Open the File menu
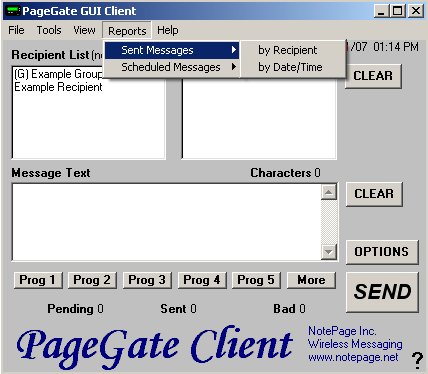428x374 pixels. pyautogui.click(x=16, y=30)
